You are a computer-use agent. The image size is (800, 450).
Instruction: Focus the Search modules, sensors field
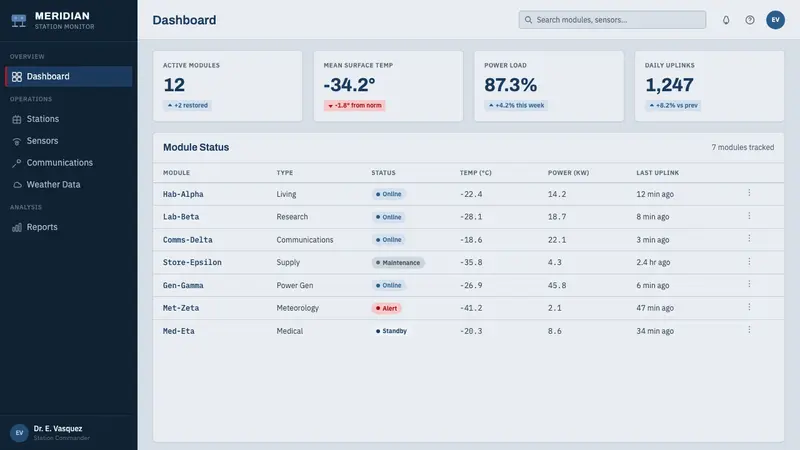click(612, 20)
